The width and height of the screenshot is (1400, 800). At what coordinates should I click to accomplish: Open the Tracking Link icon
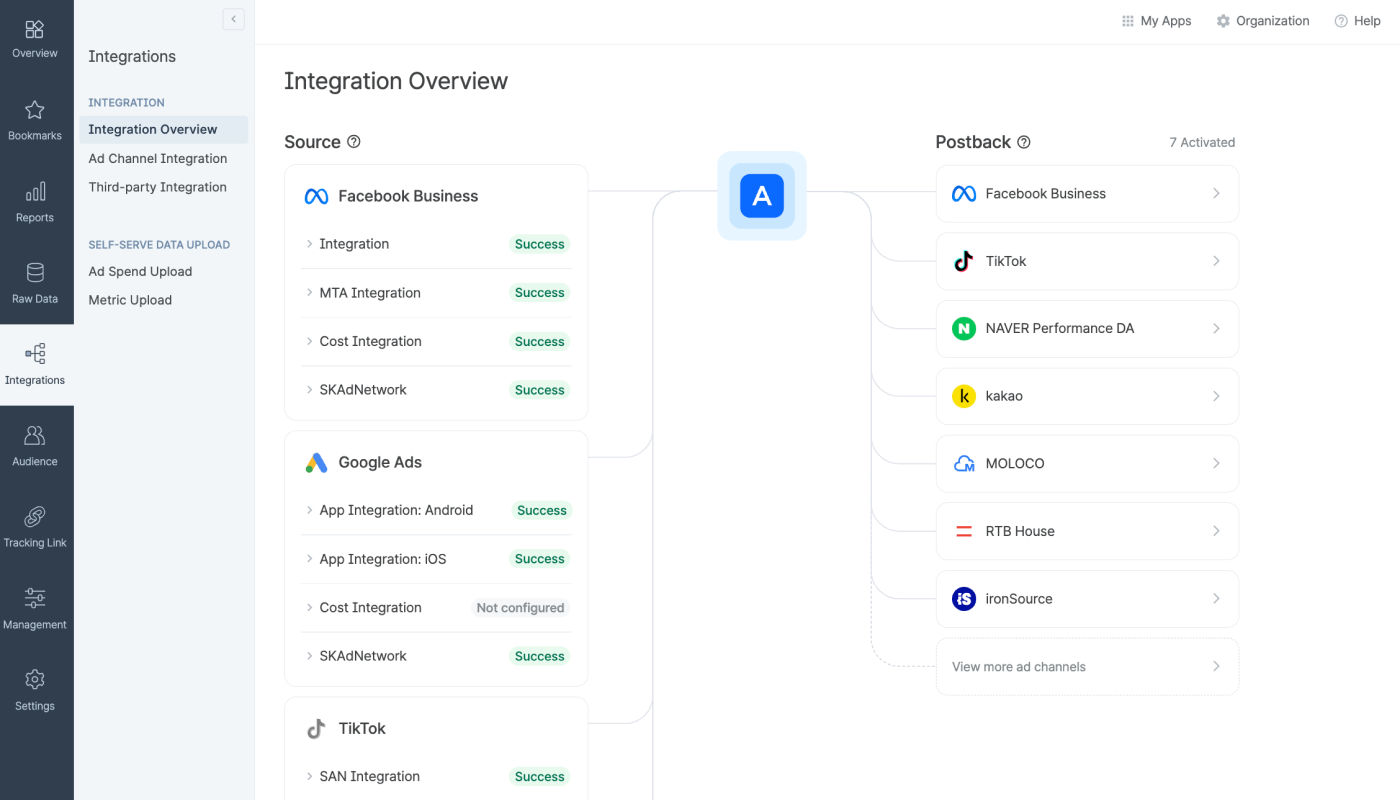click(35, 517)
